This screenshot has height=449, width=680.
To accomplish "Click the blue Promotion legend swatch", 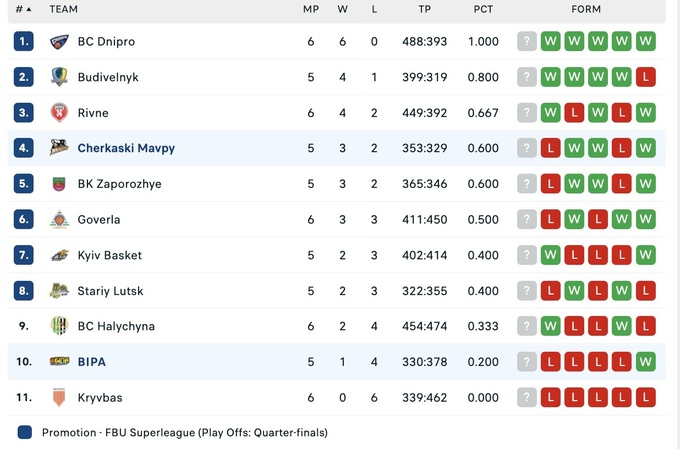I will 24,433.
